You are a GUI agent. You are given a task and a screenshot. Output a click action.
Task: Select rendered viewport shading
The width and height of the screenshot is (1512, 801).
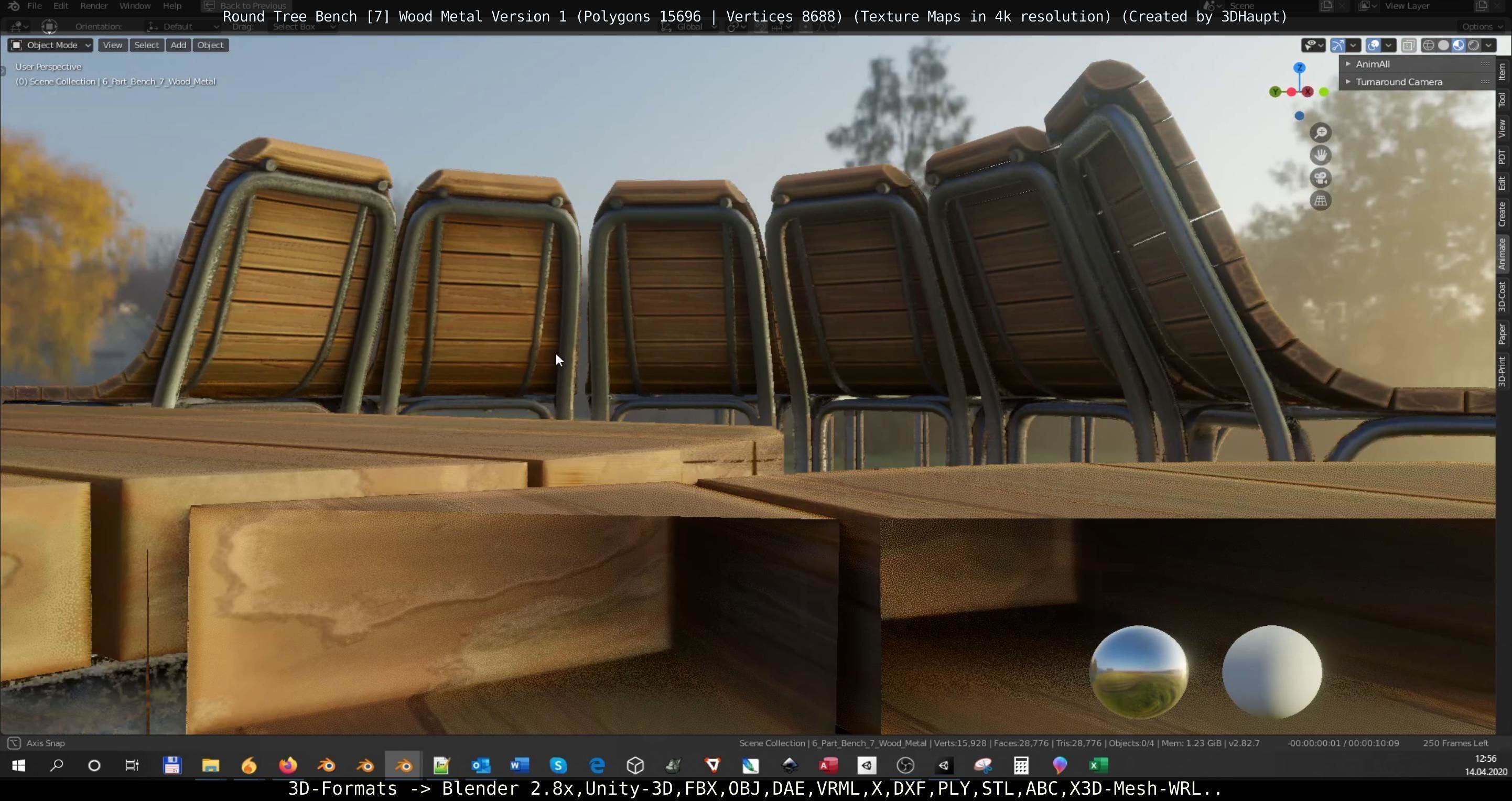coord(1473,45)
